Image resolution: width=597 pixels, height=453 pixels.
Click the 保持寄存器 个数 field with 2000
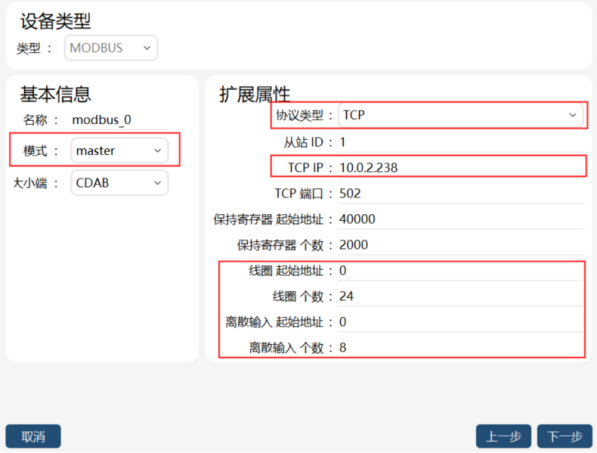coord(461,244)
